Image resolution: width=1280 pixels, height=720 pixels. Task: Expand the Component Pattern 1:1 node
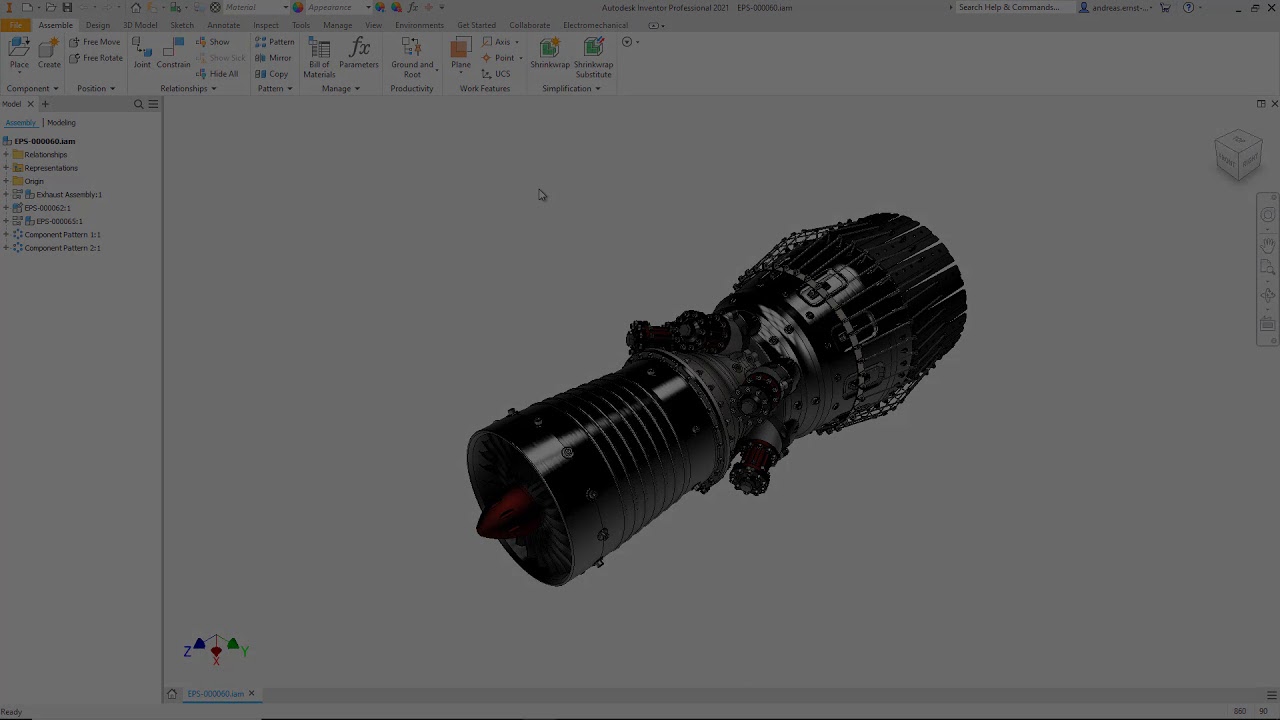[6, 235]
